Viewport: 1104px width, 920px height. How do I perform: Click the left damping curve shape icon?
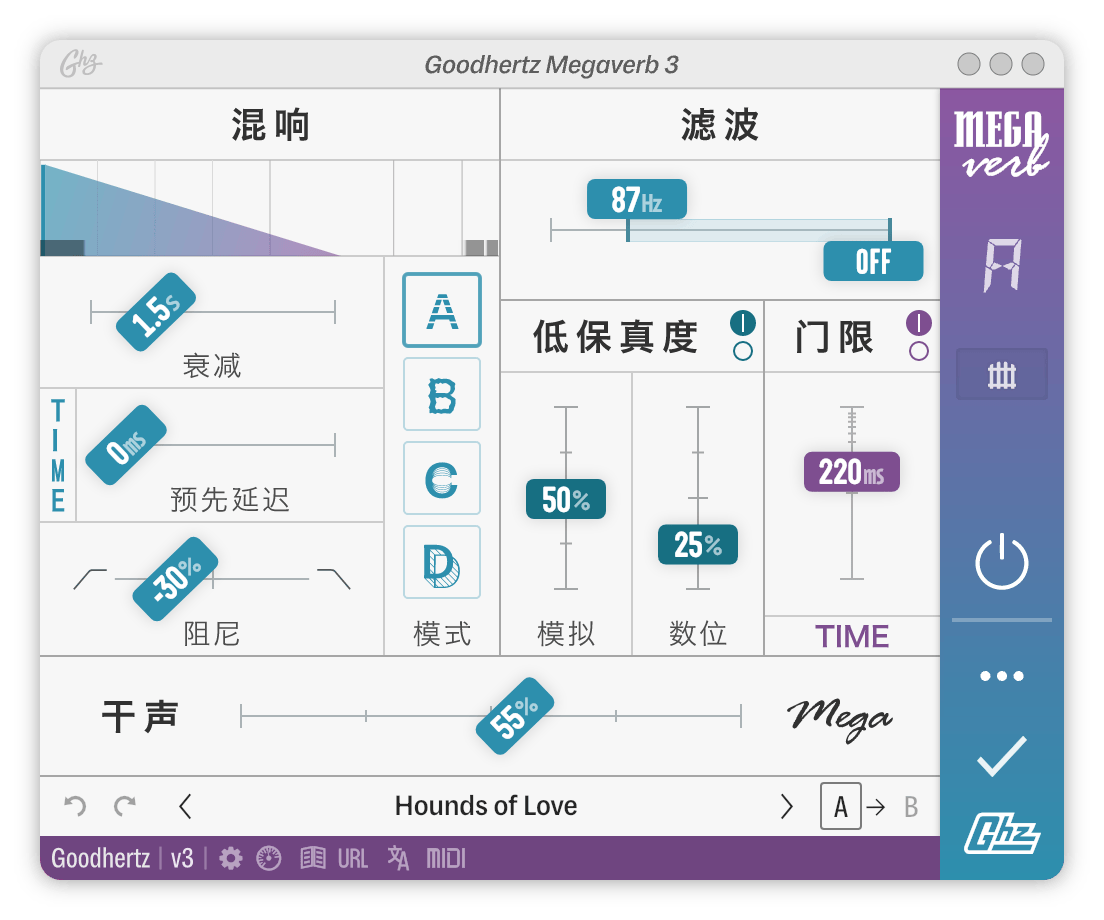(90, 579)
